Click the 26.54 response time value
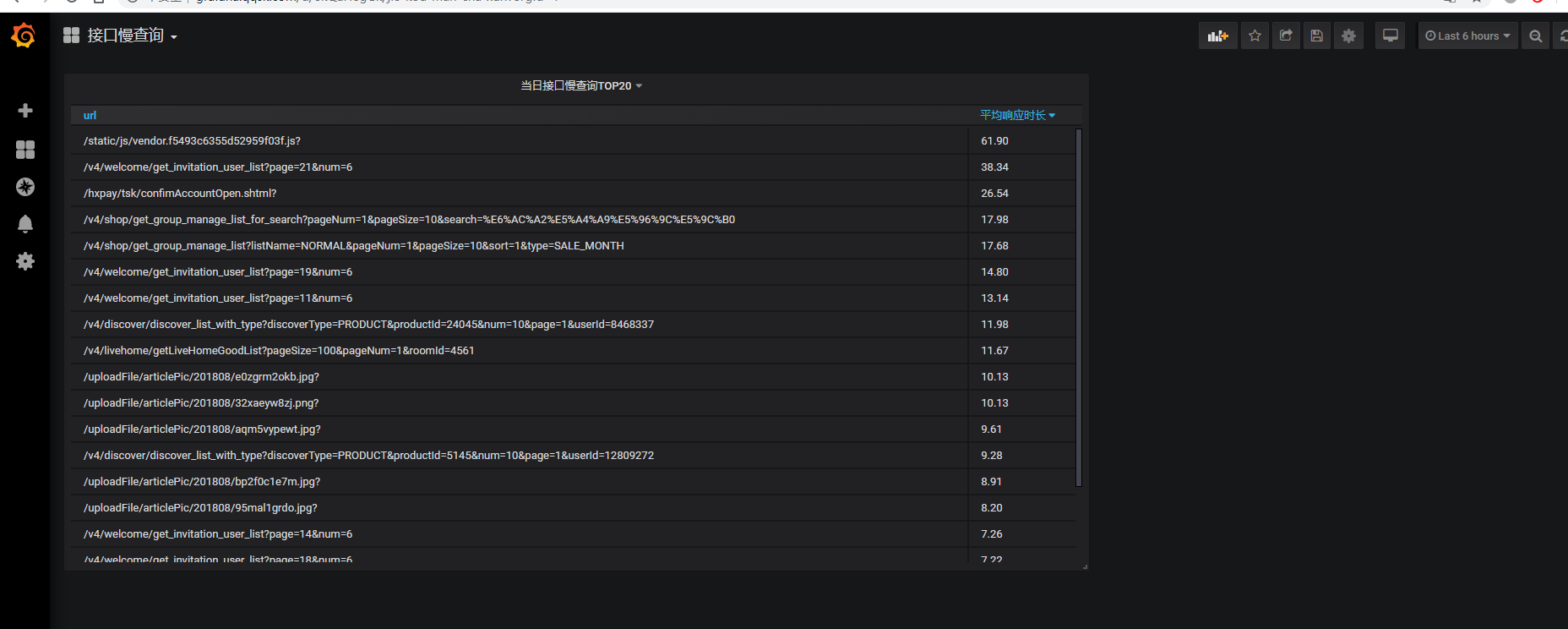 994,193
